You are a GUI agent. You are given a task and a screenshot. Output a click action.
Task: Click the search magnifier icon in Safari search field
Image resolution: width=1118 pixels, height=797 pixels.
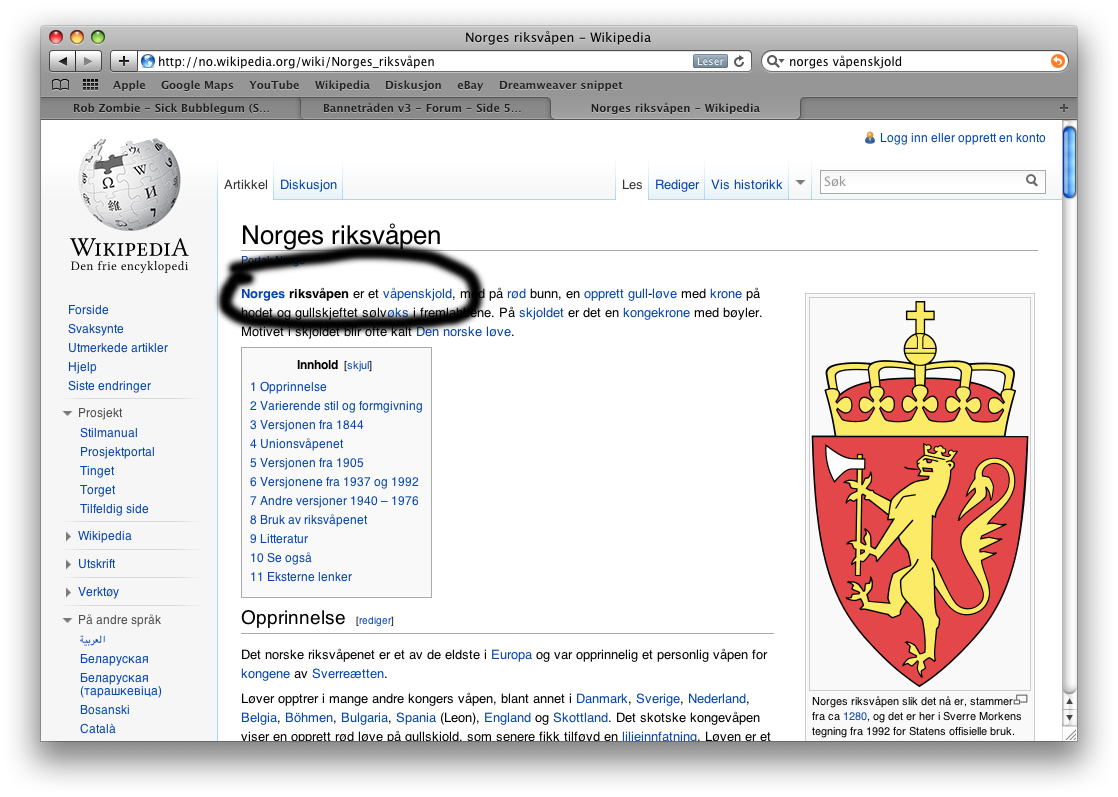pos(774,61)
